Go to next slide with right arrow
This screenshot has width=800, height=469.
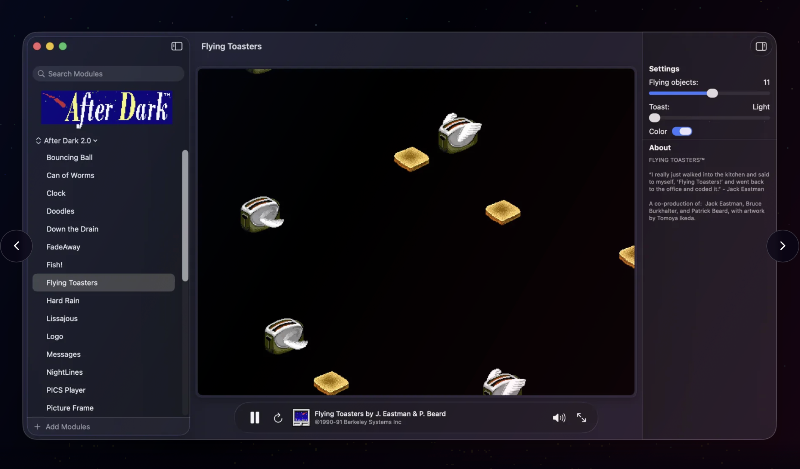[x=783, y=246]
